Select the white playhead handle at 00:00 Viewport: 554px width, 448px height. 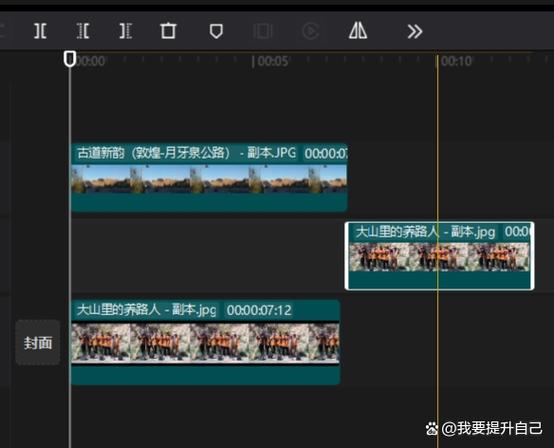pyautogui.click(x=70, y=59)
